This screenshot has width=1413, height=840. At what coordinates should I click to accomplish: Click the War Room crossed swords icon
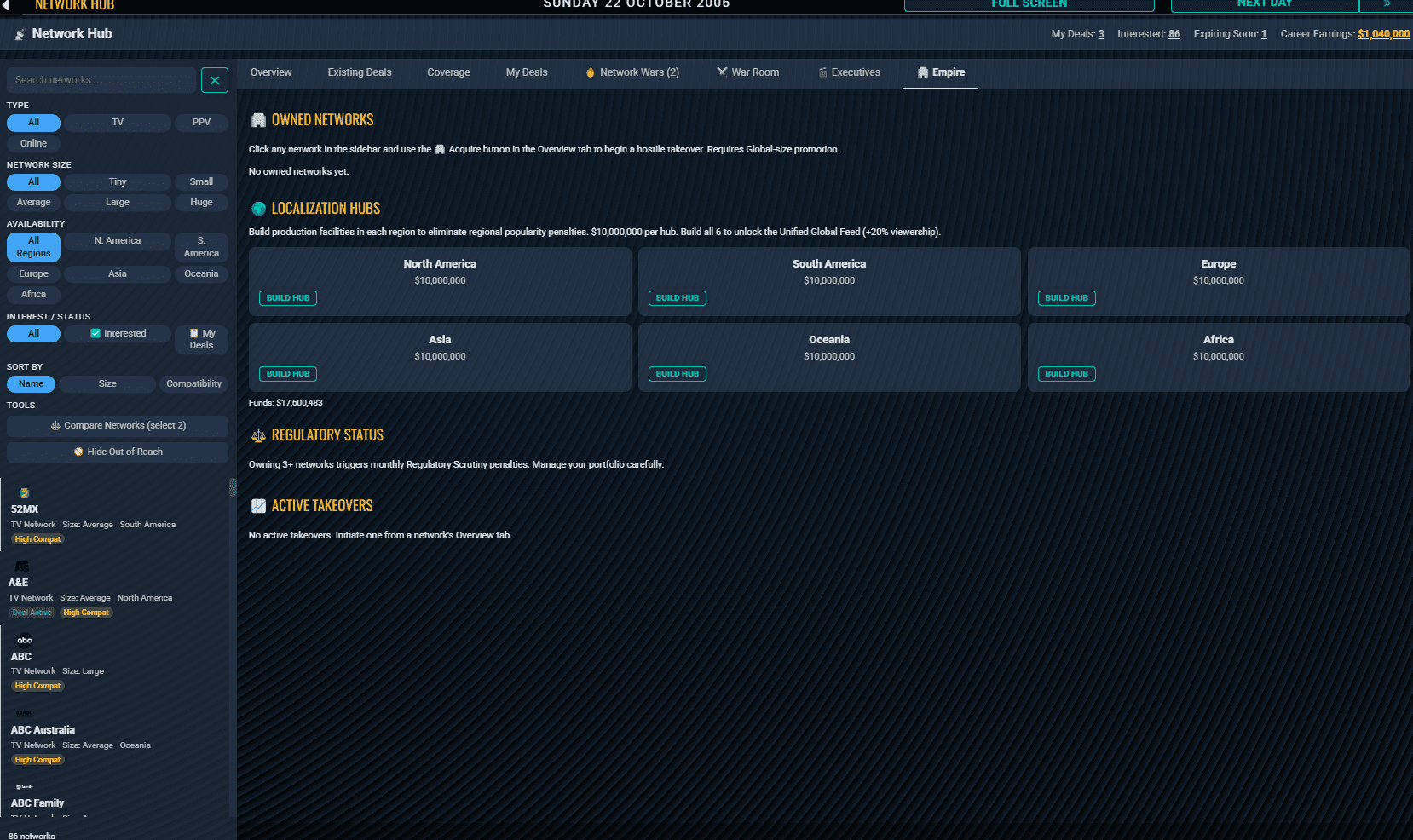click(722, 72)
